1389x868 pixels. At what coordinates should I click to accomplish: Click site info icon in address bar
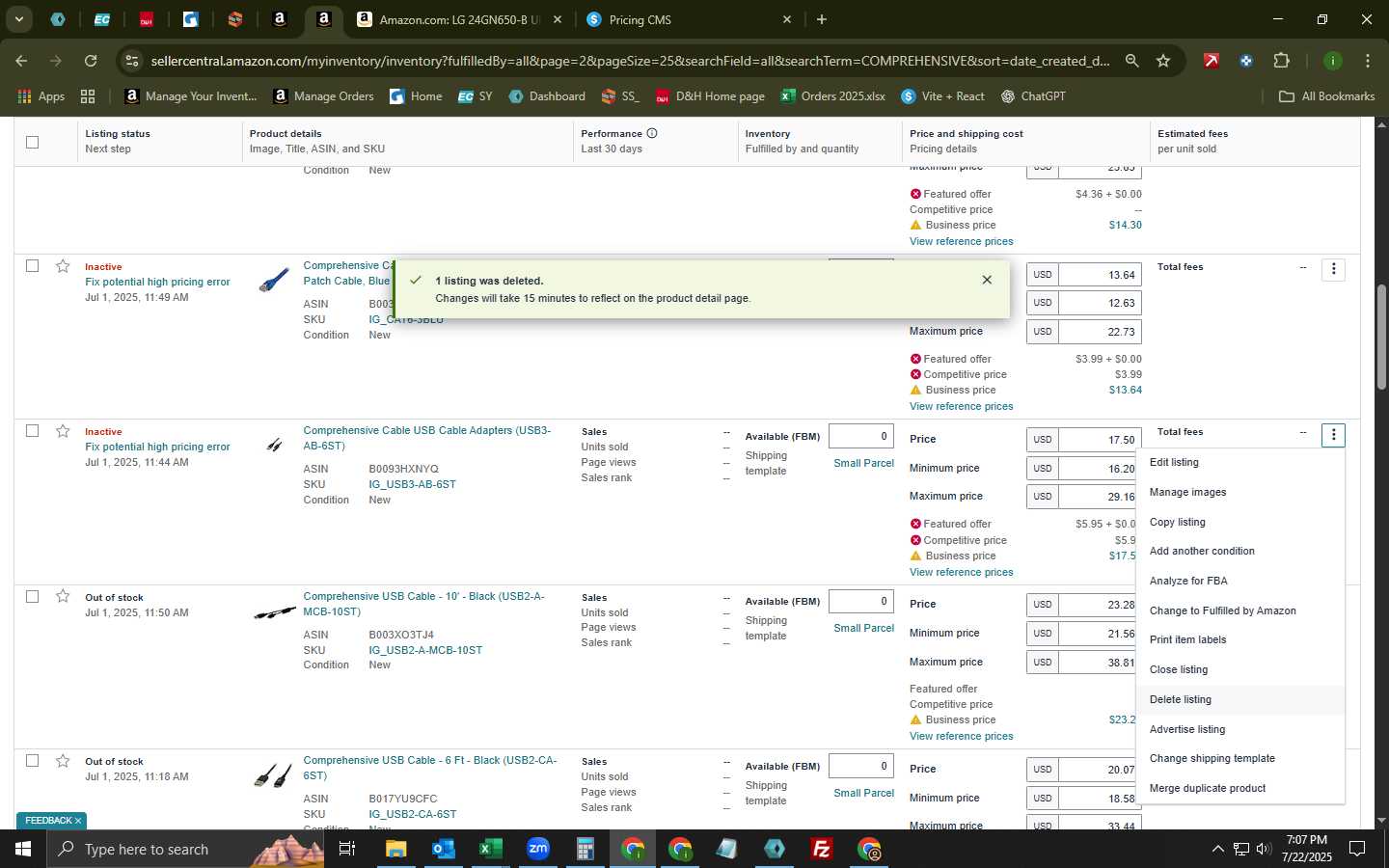click(132, 61)
